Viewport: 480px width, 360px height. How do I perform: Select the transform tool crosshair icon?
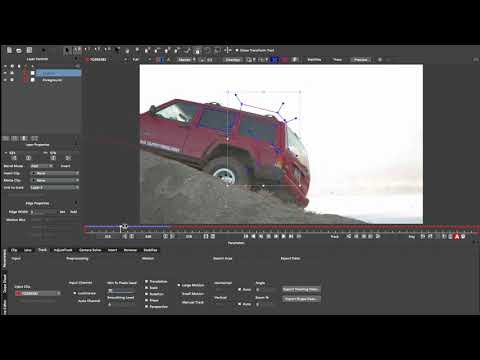(x=228, y=50)
